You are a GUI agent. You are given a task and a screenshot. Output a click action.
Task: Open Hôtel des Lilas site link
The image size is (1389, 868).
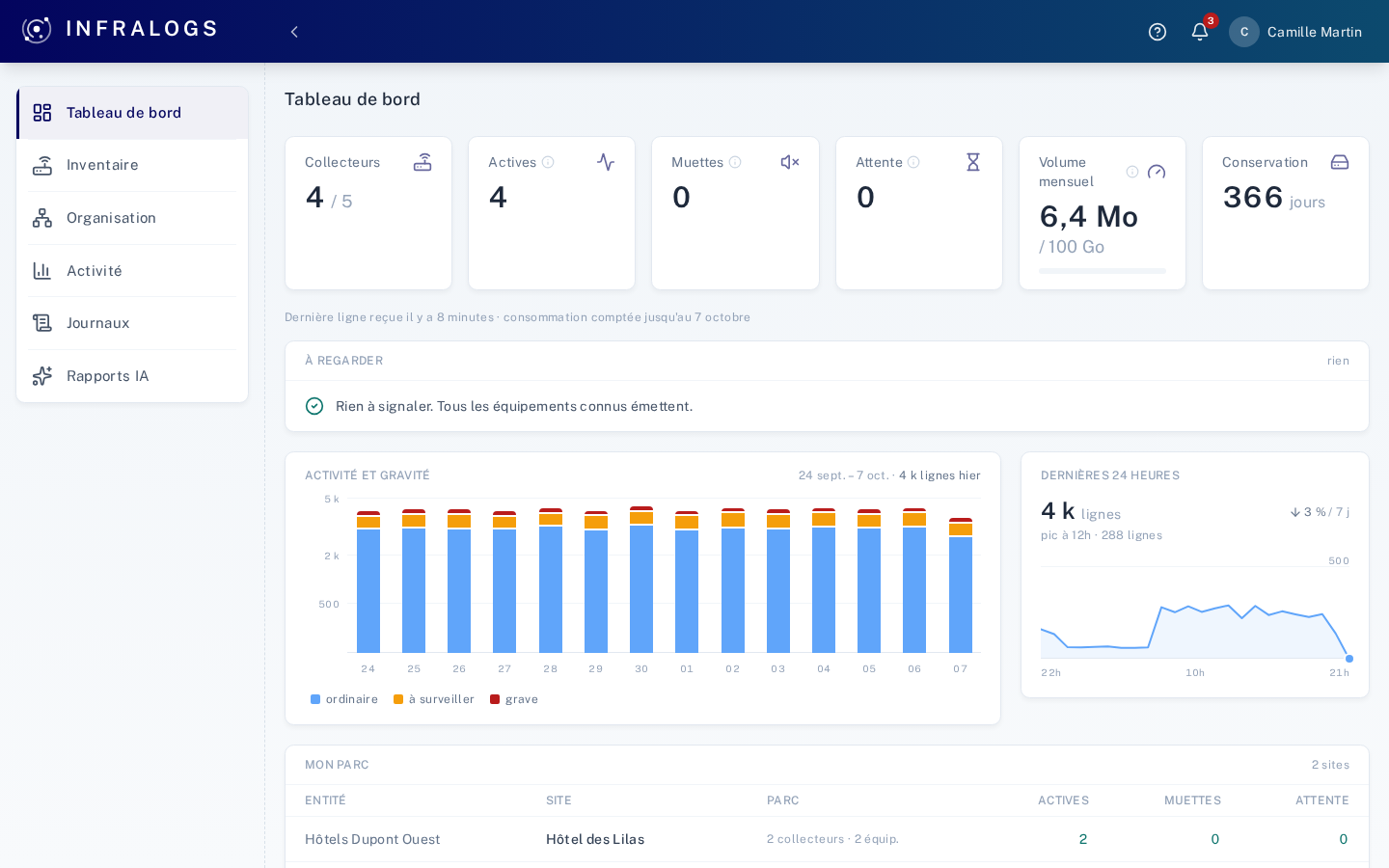click(595, 839)
